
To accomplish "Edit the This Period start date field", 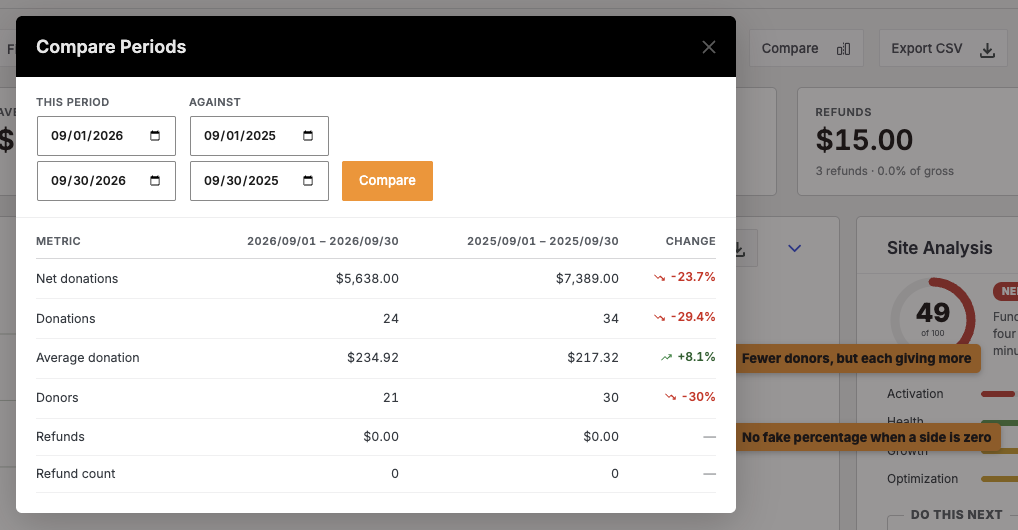I will coord(106,136).
